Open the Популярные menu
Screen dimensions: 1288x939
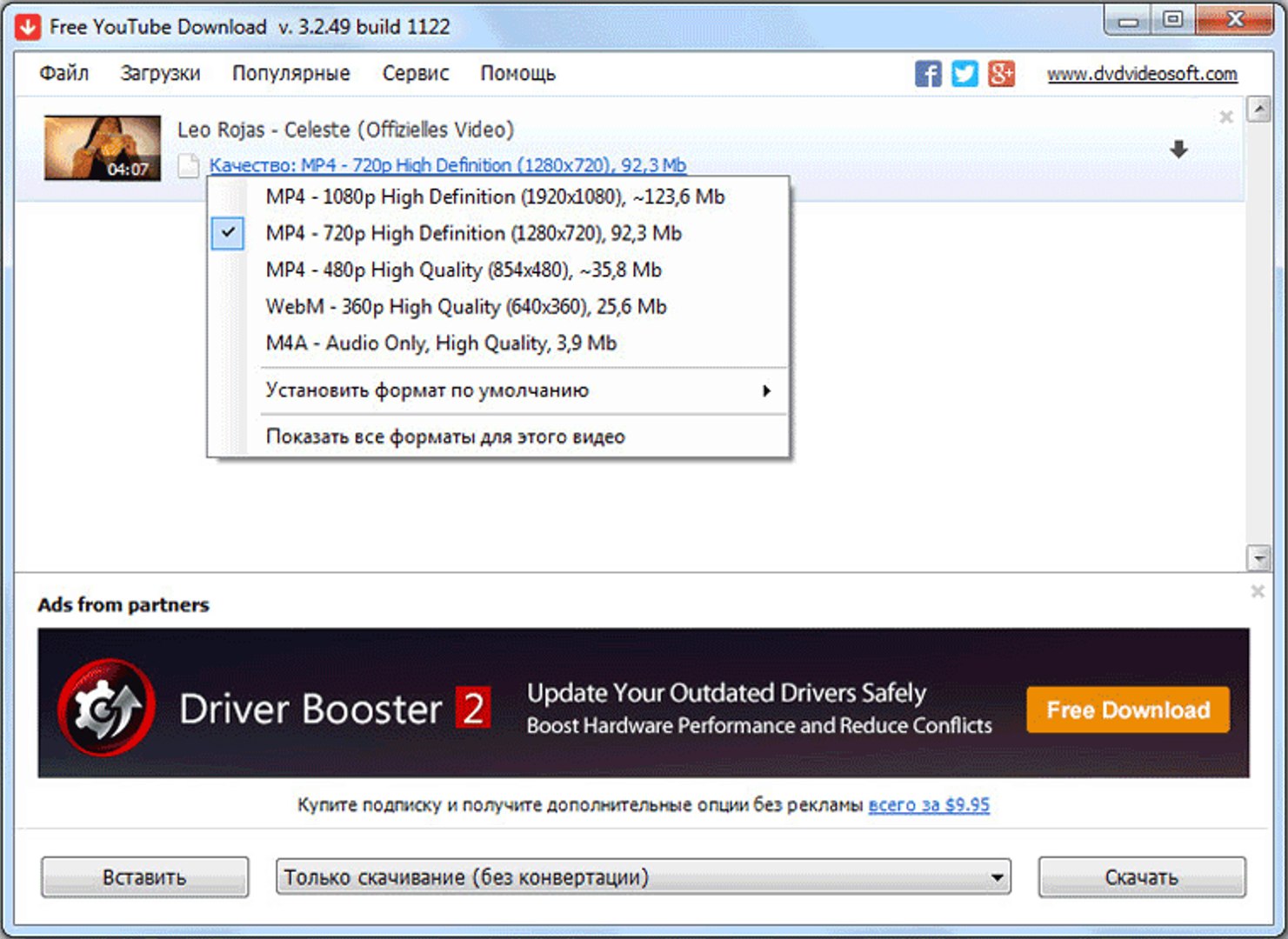[291, 73]
